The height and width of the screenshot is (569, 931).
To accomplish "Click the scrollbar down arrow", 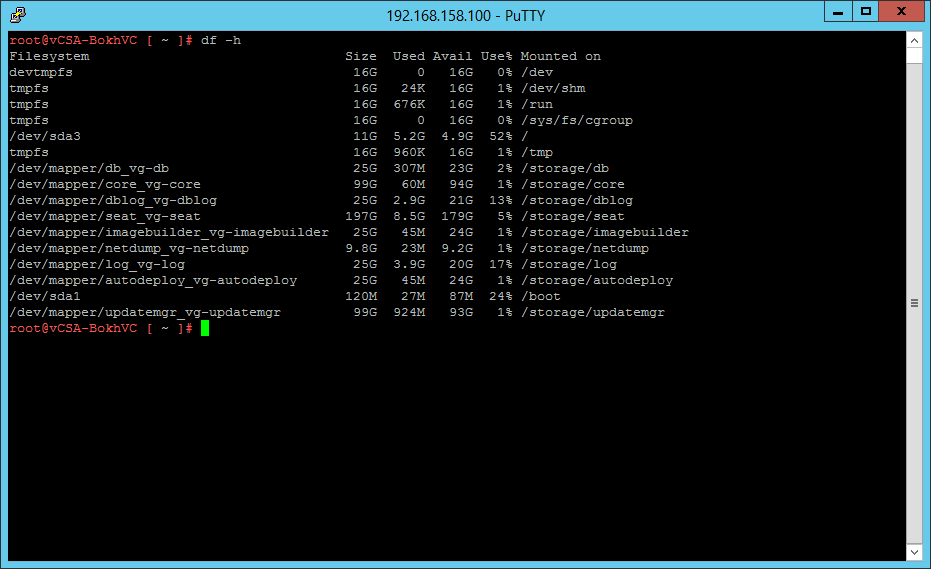I will tap(914, 552).
